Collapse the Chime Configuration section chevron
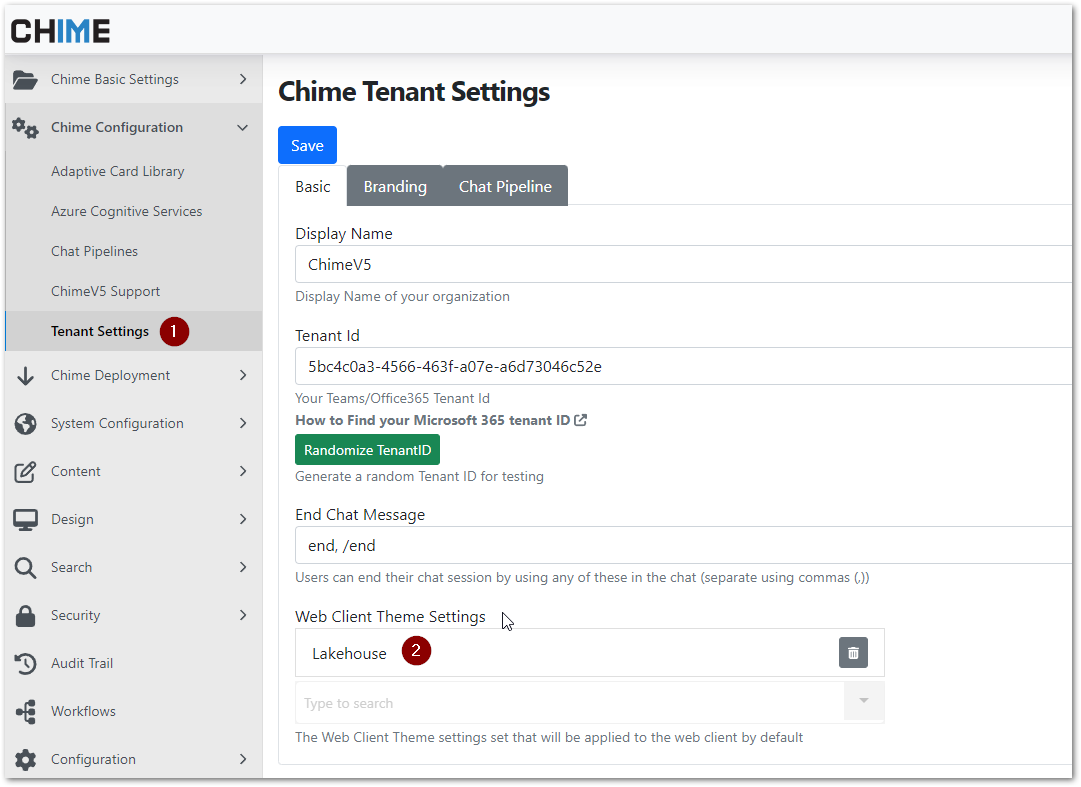The height and width of the screenshot is (787, 1081). pos(242,128)
